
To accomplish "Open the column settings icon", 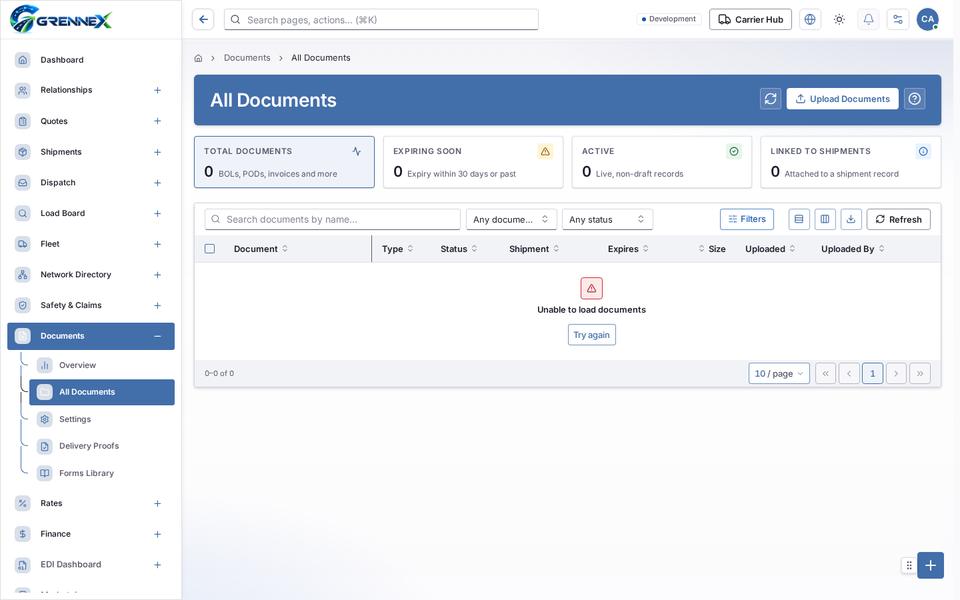I will 825,219.
